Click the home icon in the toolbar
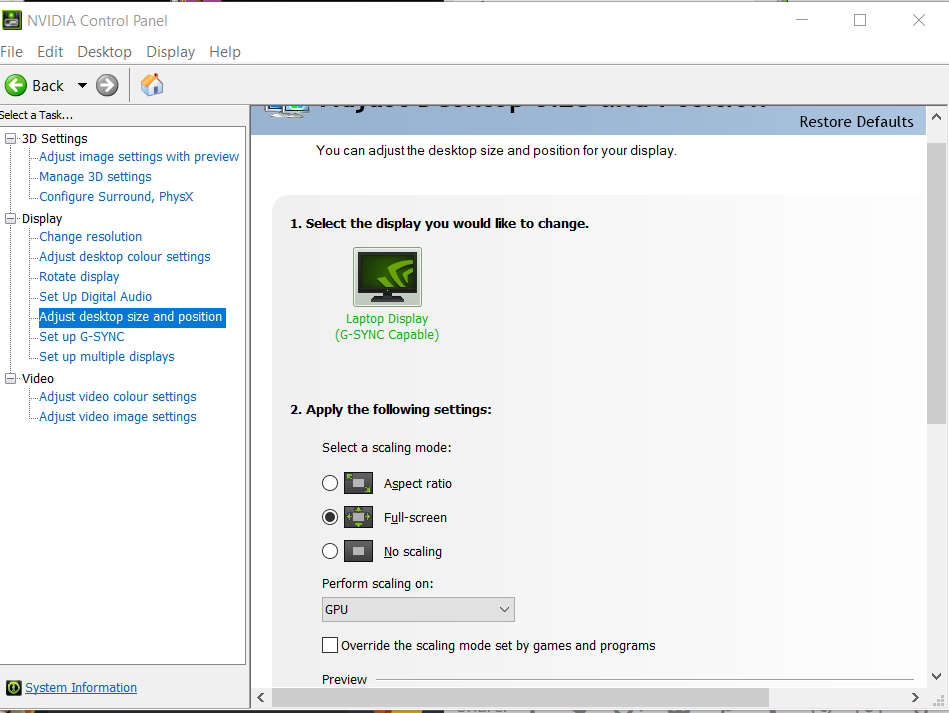The image size is (949, 713). pos(151,85)
